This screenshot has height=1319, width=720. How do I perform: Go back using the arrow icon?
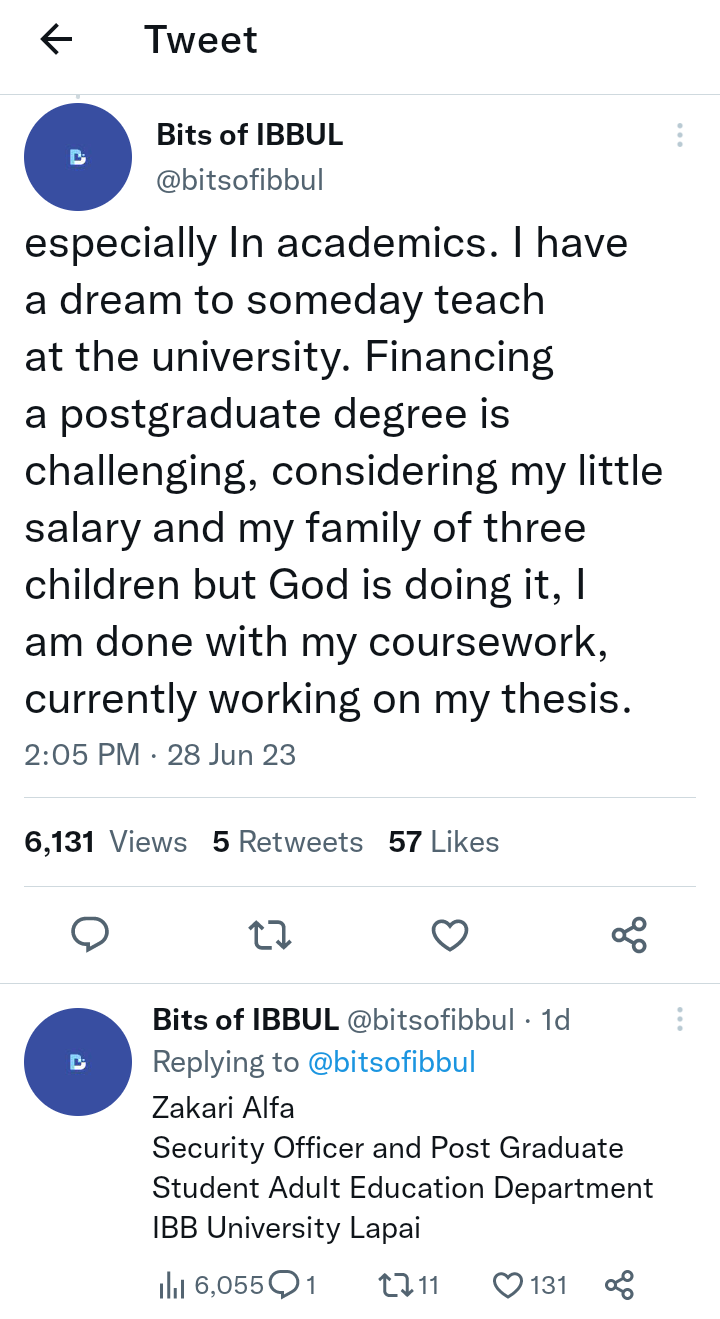click(x=57, y=39)
